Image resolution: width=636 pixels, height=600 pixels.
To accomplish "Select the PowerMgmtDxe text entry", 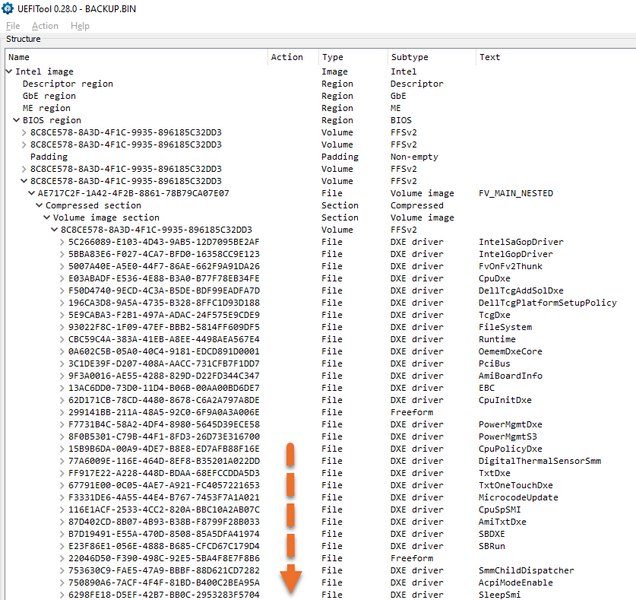I will click(510, 424).
